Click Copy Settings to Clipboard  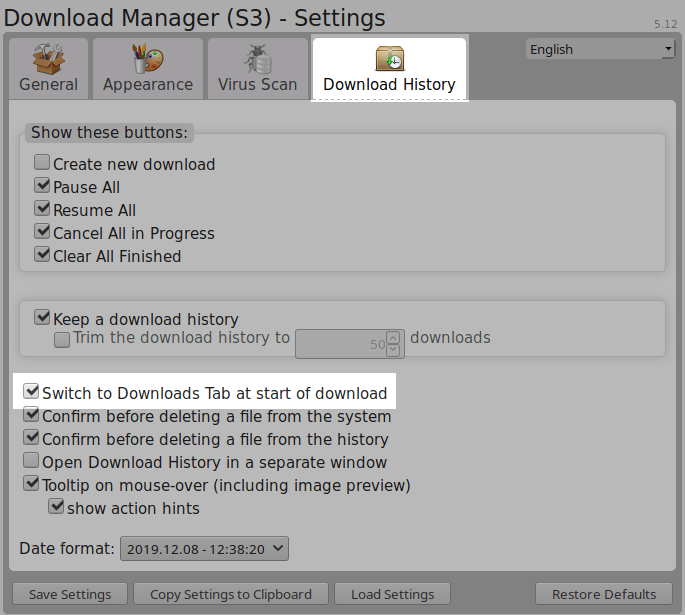coord(231,594)
